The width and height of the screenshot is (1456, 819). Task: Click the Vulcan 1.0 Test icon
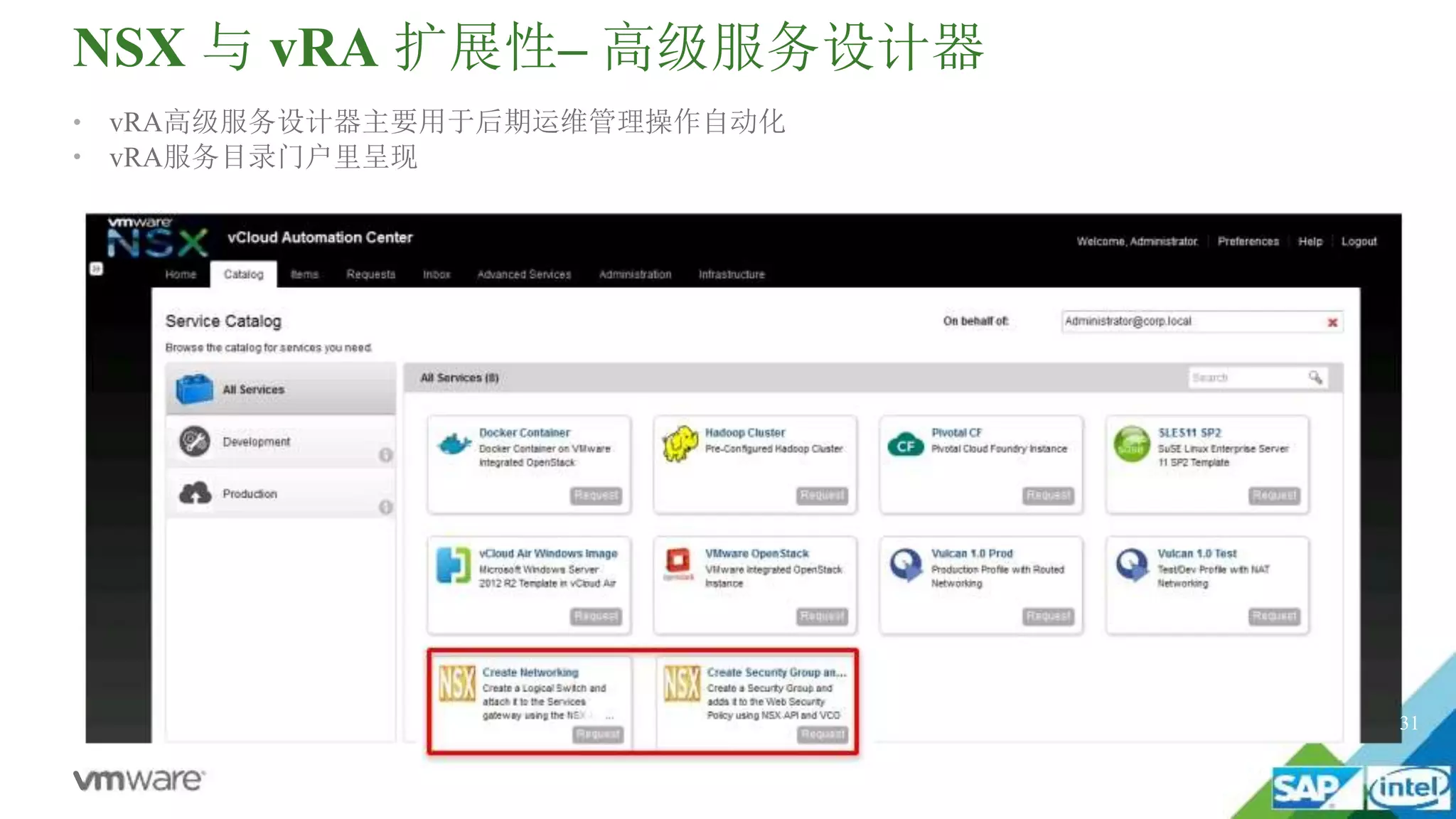click(x=1133, y=566)
